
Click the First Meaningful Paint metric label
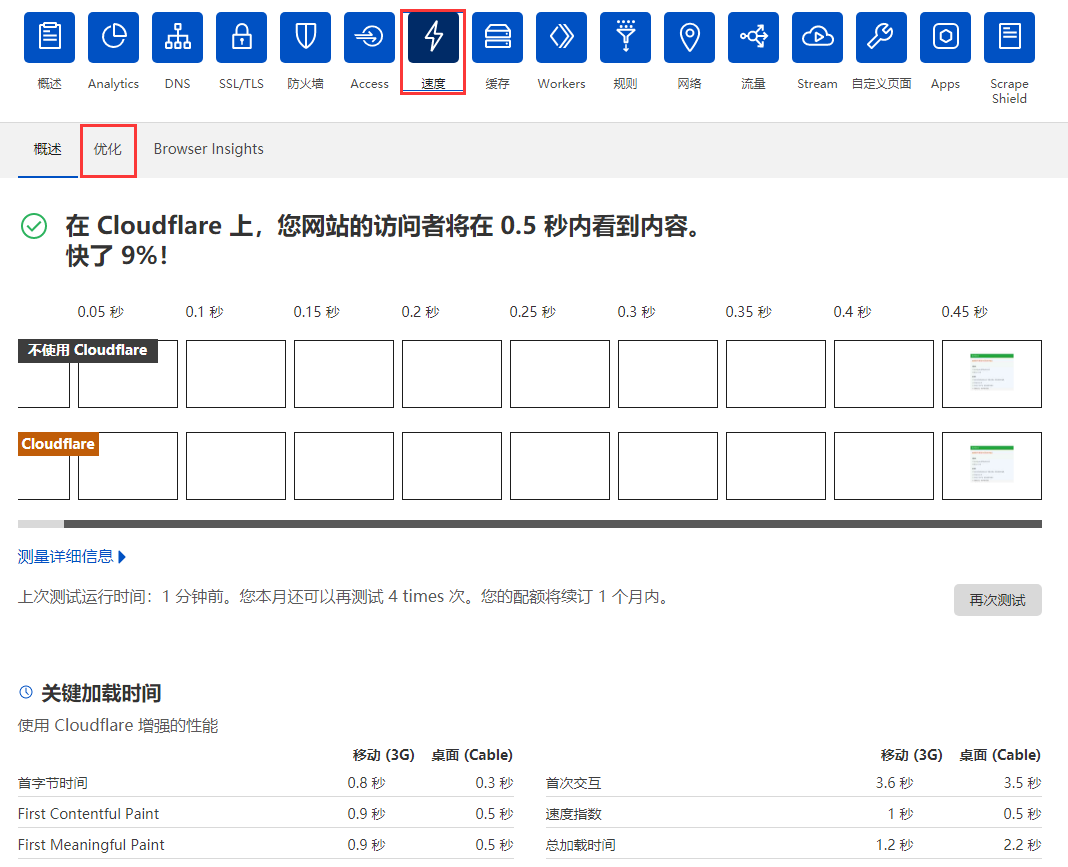91,845
